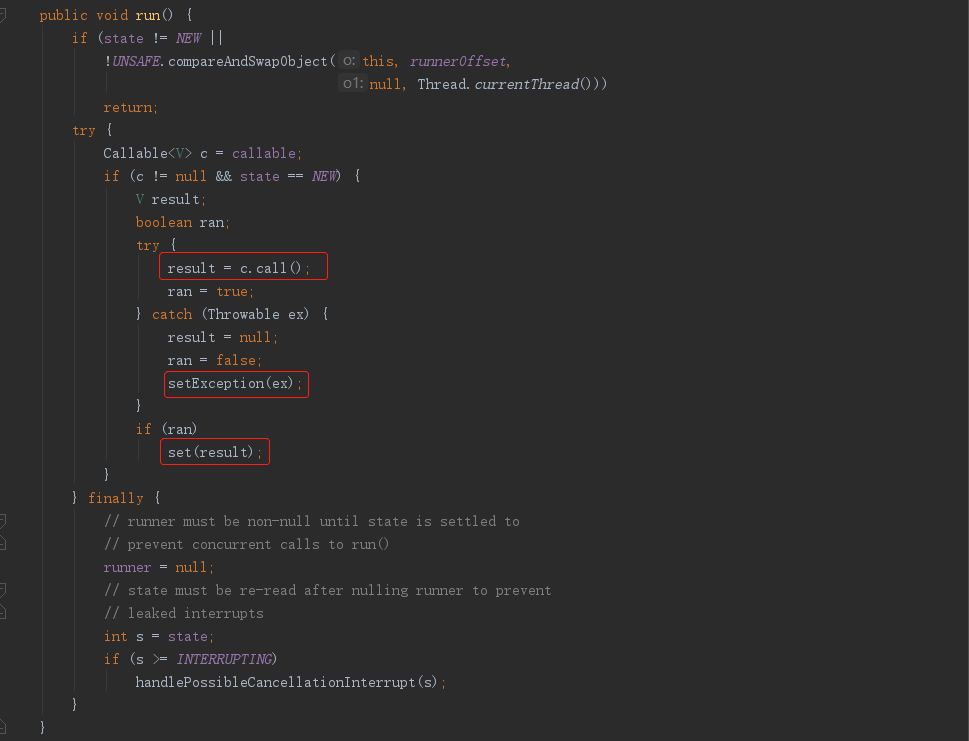The image size is (969, 741).
Task: Click the 'result = null;' statement
Action: [222, 337]
